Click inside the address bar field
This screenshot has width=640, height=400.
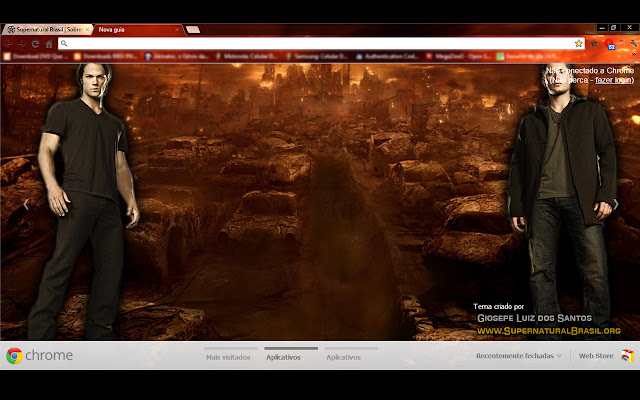[321, 43]
